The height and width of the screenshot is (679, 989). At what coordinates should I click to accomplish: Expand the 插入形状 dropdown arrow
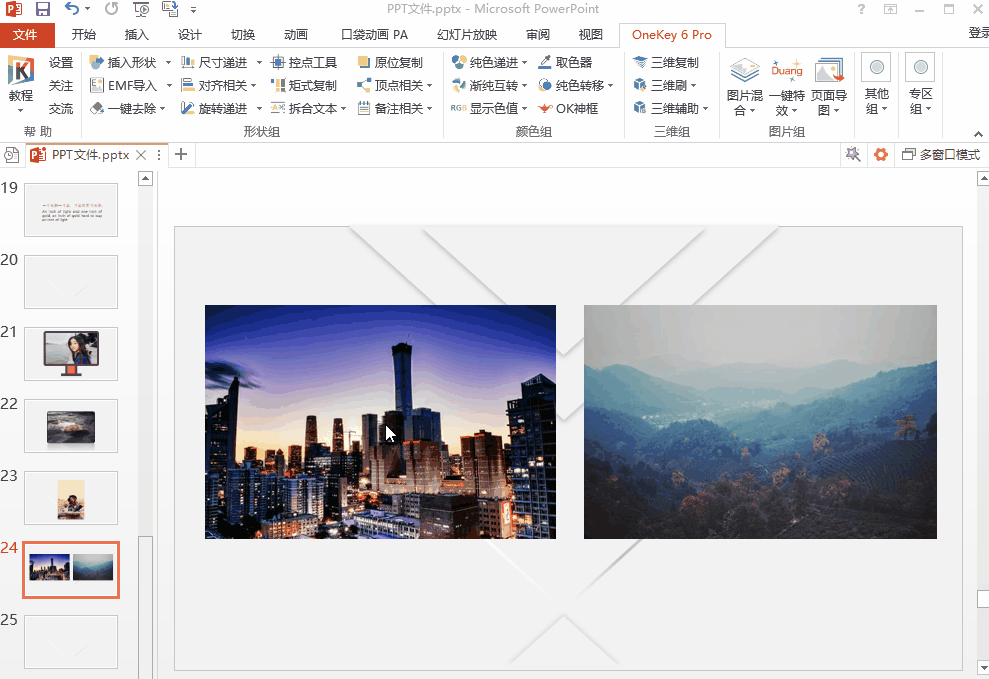point(168,62)
